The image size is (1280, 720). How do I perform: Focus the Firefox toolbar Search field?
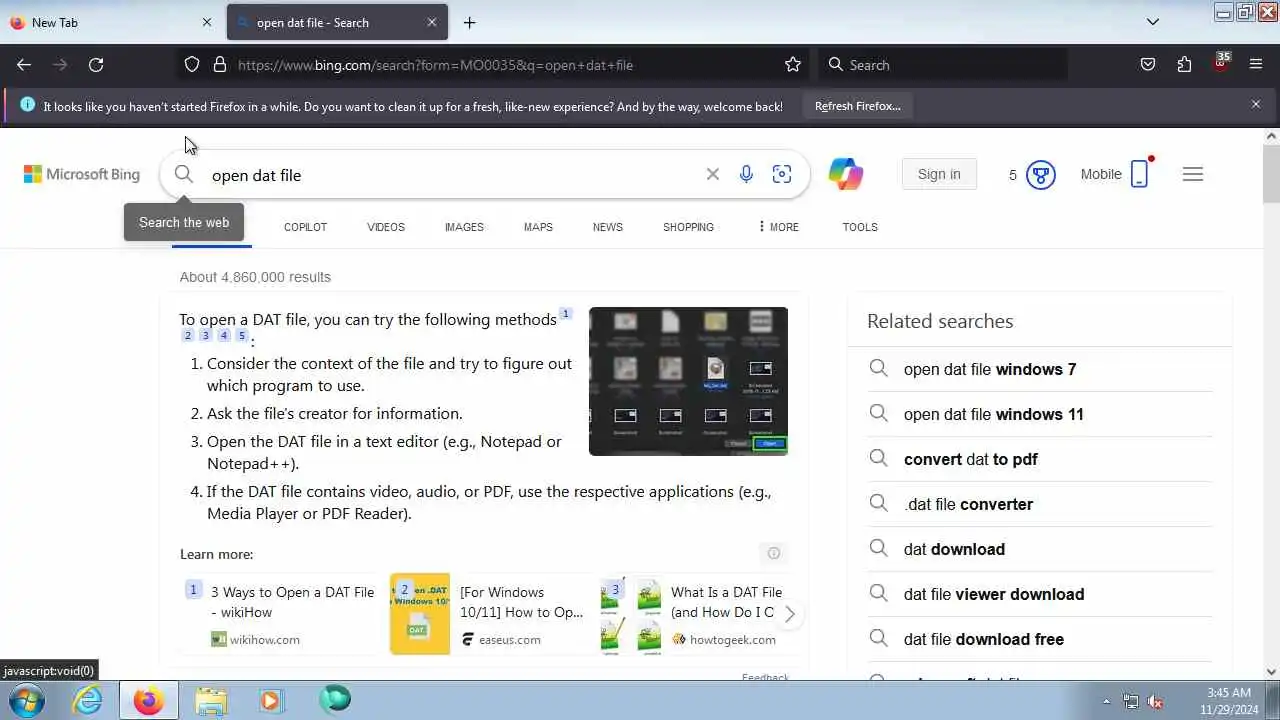tap(943, 65)
